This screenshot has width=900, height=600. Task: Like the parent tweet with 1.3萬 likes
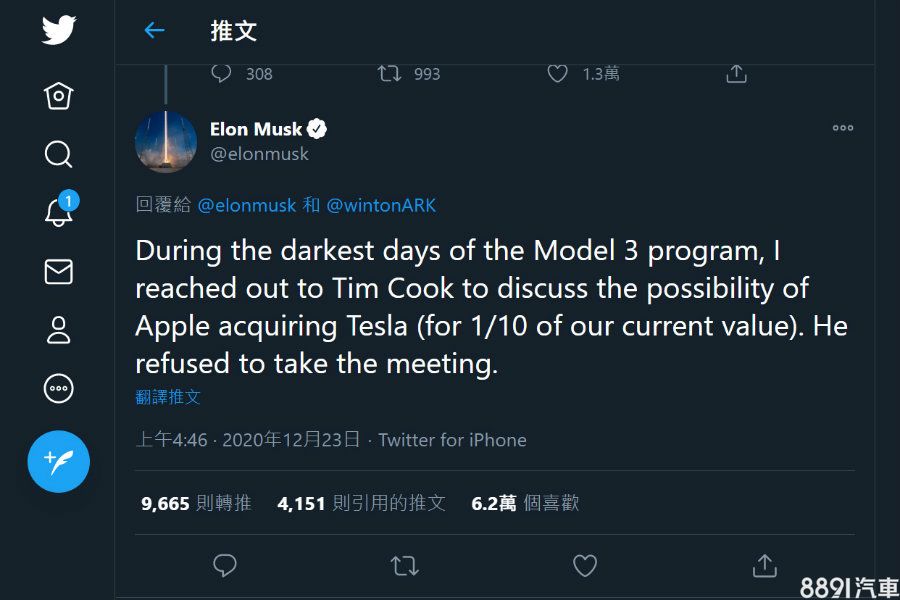[x=558, y=74]
